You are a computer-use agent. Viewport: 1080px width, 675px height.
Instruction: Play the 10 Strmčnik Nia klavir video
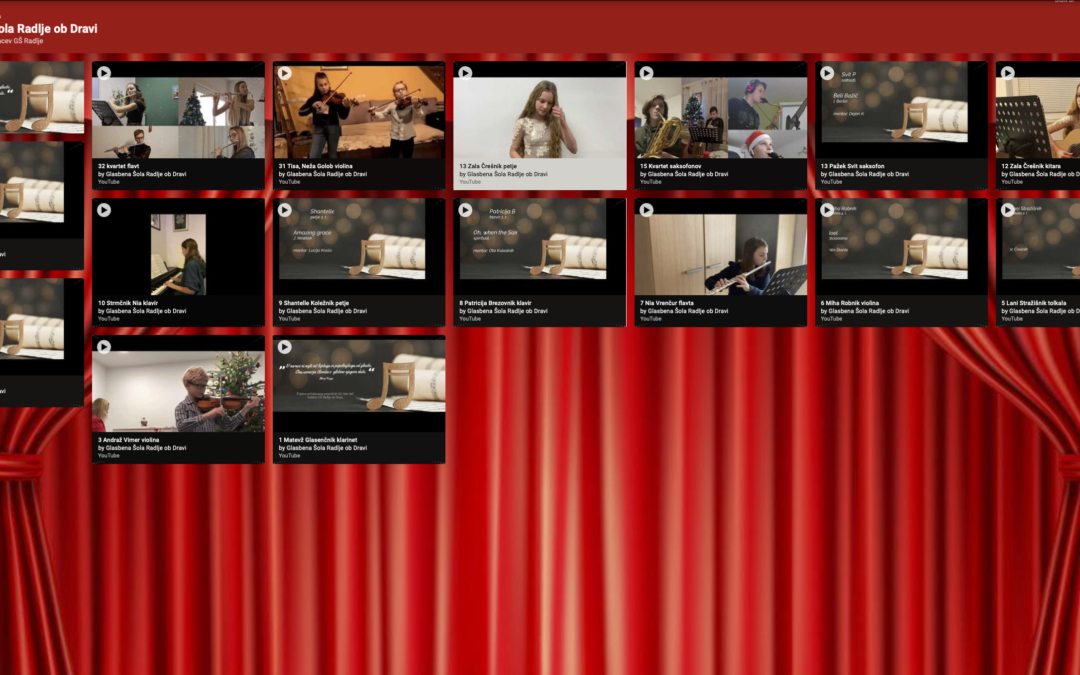tap(104, 210)
